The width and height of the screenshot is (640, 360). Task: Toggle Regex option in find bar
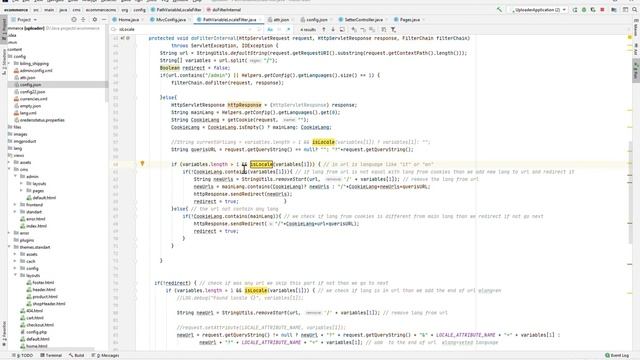(288, 29)
